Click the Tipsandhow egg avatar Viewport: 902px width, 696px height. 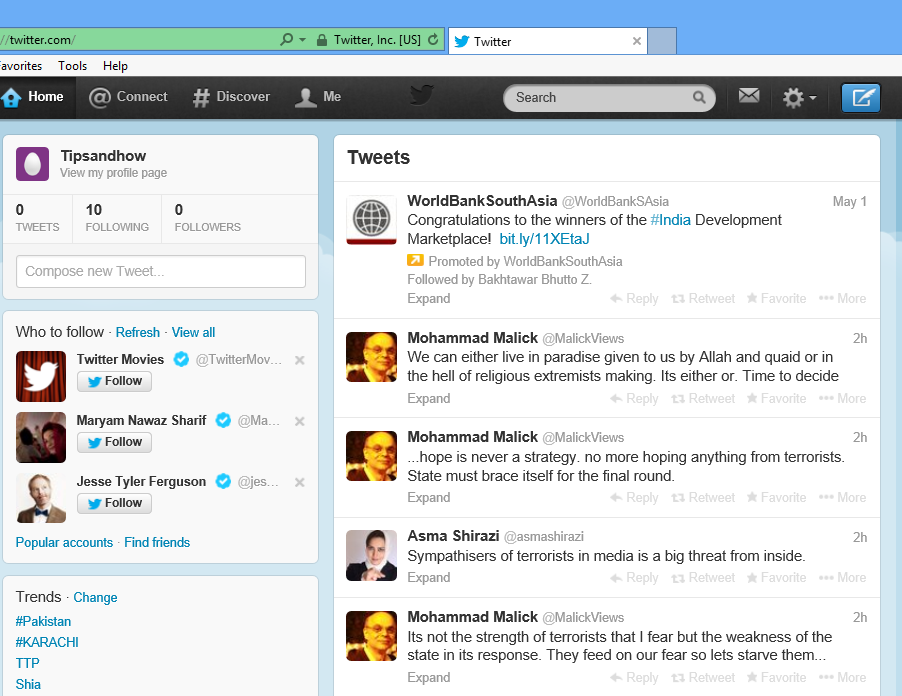(32, 164)
